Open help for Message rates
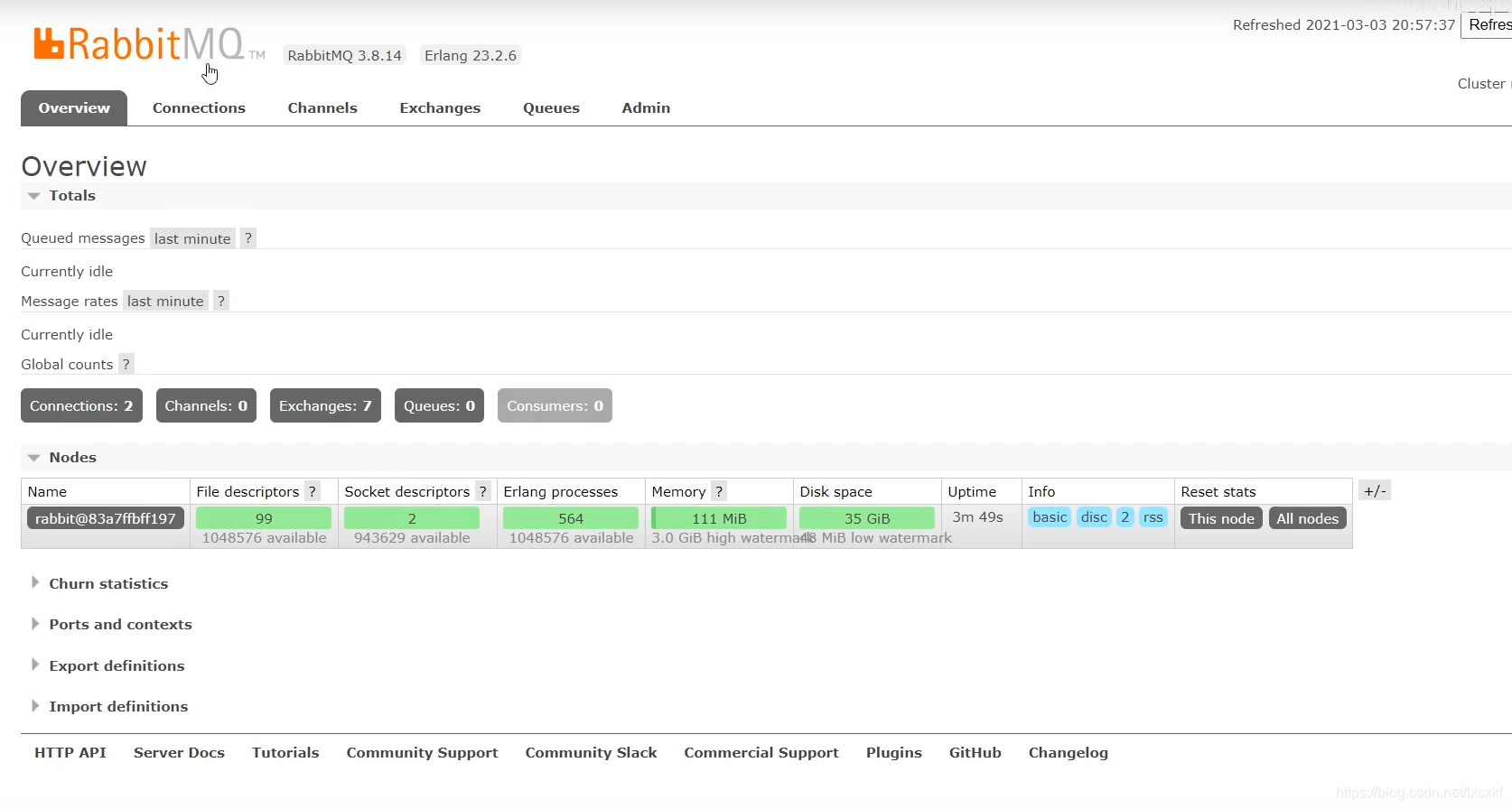Image resolution: width=1512 pixels, height=809 pixels. point(221,301)
